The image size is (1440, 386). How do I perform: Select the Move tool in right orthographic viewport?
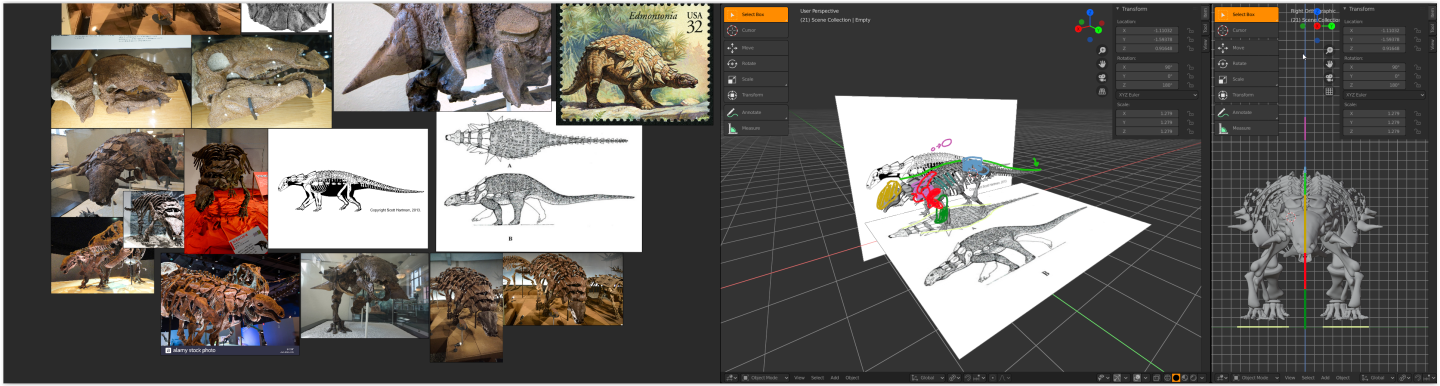1246,48
